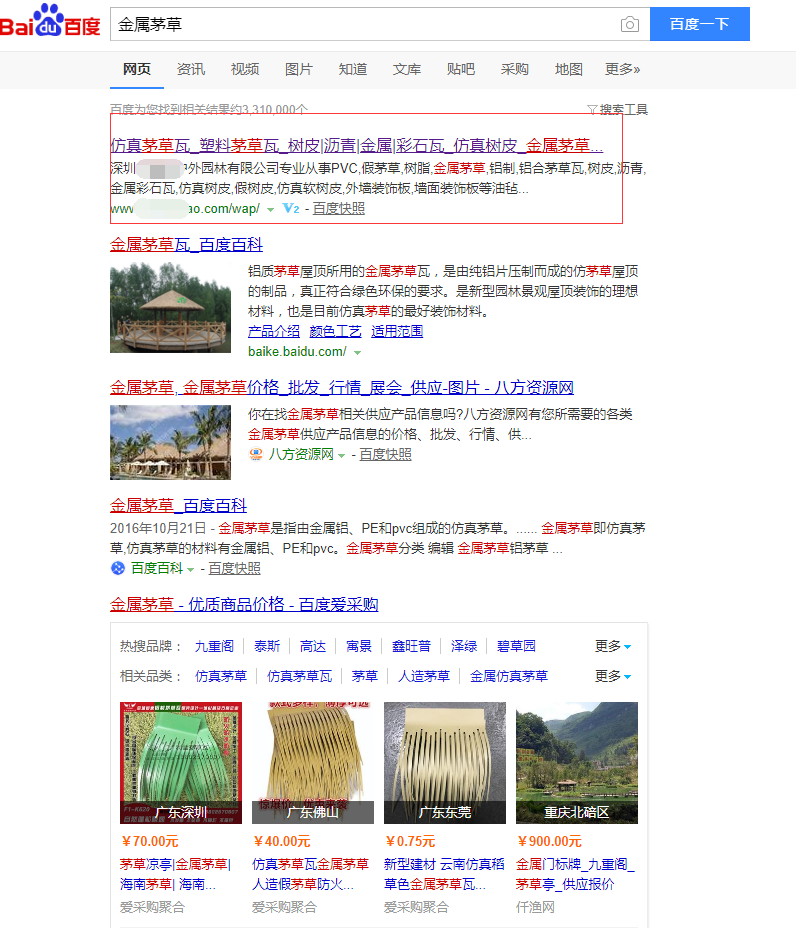796x928 pixels.
Task: Focus the search field containing 金属茅草
Action: (x=380, y=24)
